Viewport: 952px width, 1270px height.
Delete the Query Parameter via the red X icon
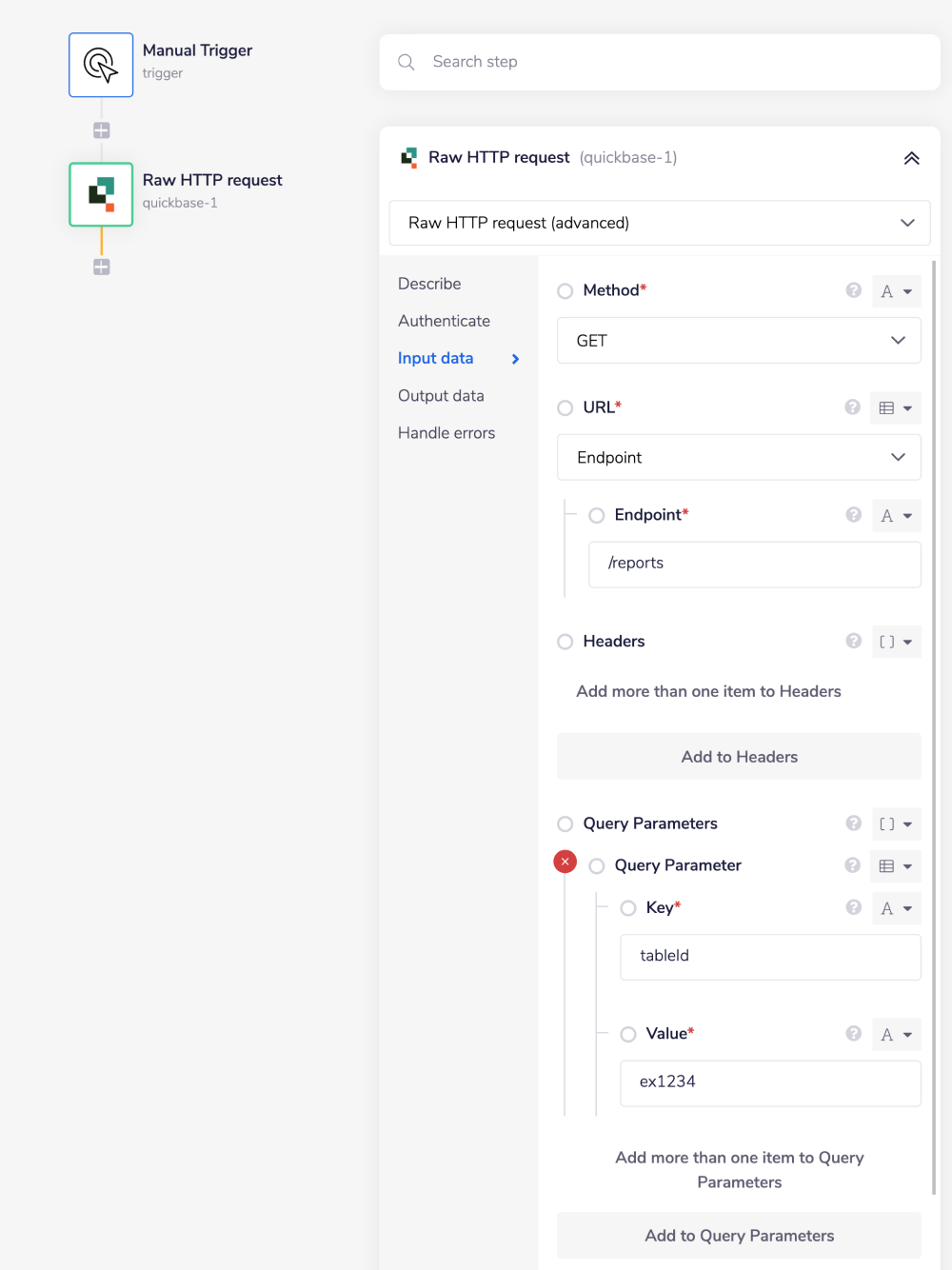coord(565,861)
